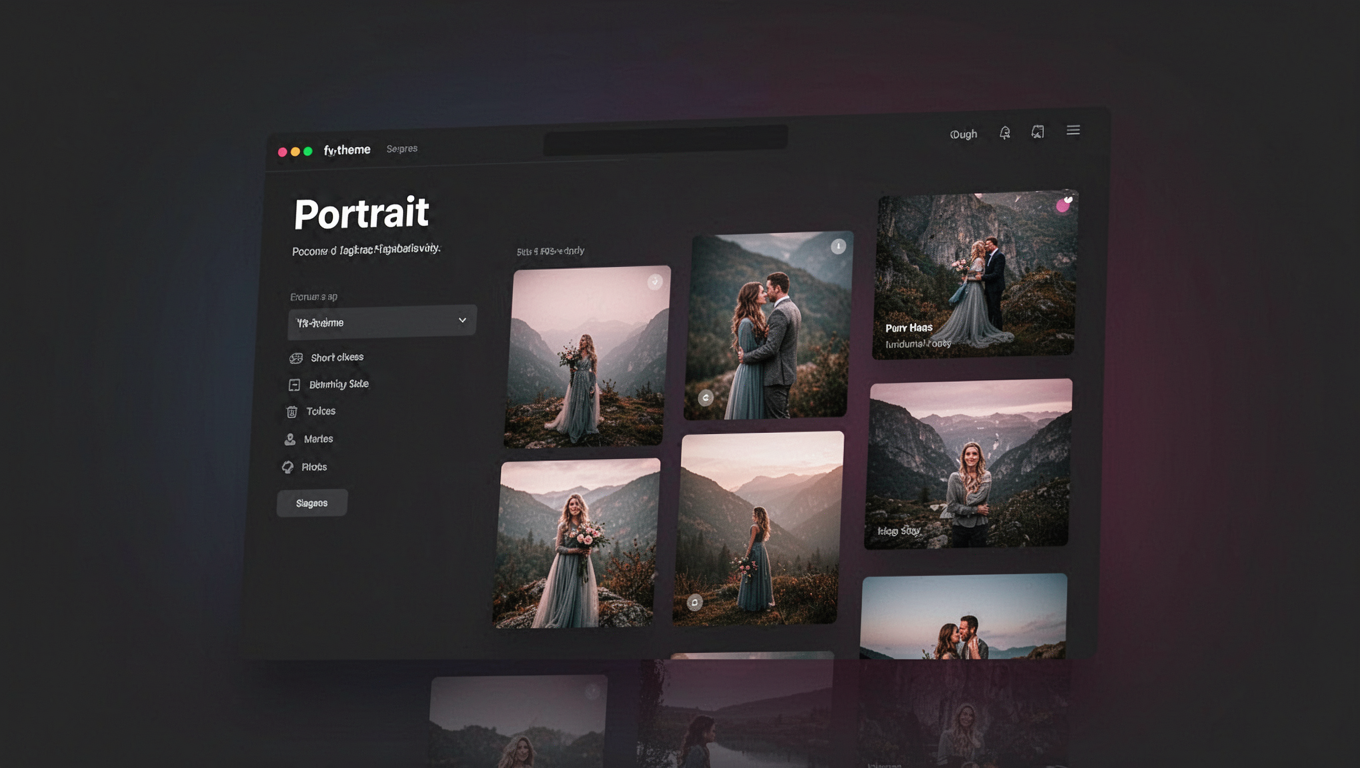Select the Ough account menu in the top bar
Screen dimensions: 1360x768
962,133
